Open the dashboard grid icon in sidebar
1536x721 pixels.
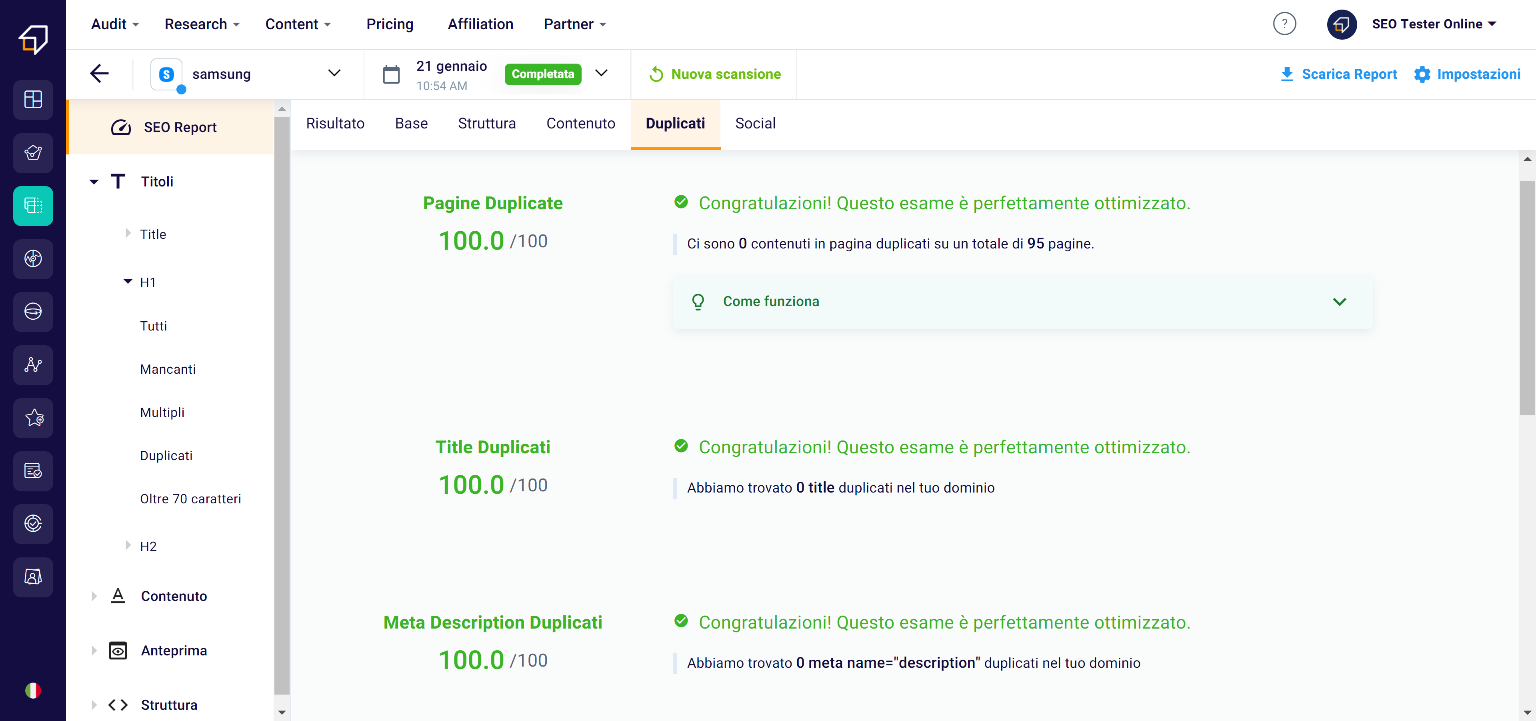coord(33,100)
